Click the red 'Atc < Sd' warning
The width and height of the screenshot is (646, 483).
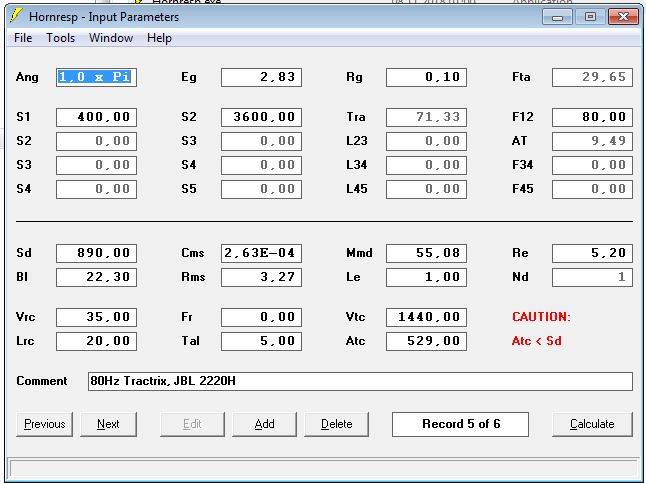(537, 341)
